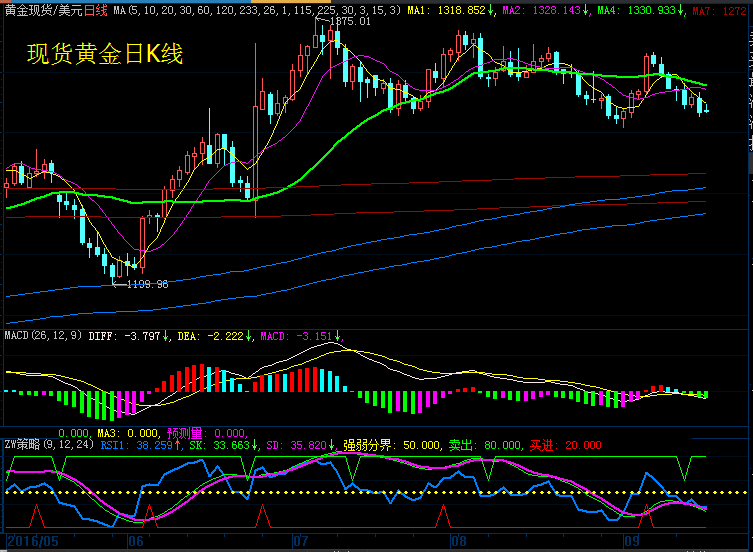Click the magenta MACD: -3.151 value

point(301,336)
